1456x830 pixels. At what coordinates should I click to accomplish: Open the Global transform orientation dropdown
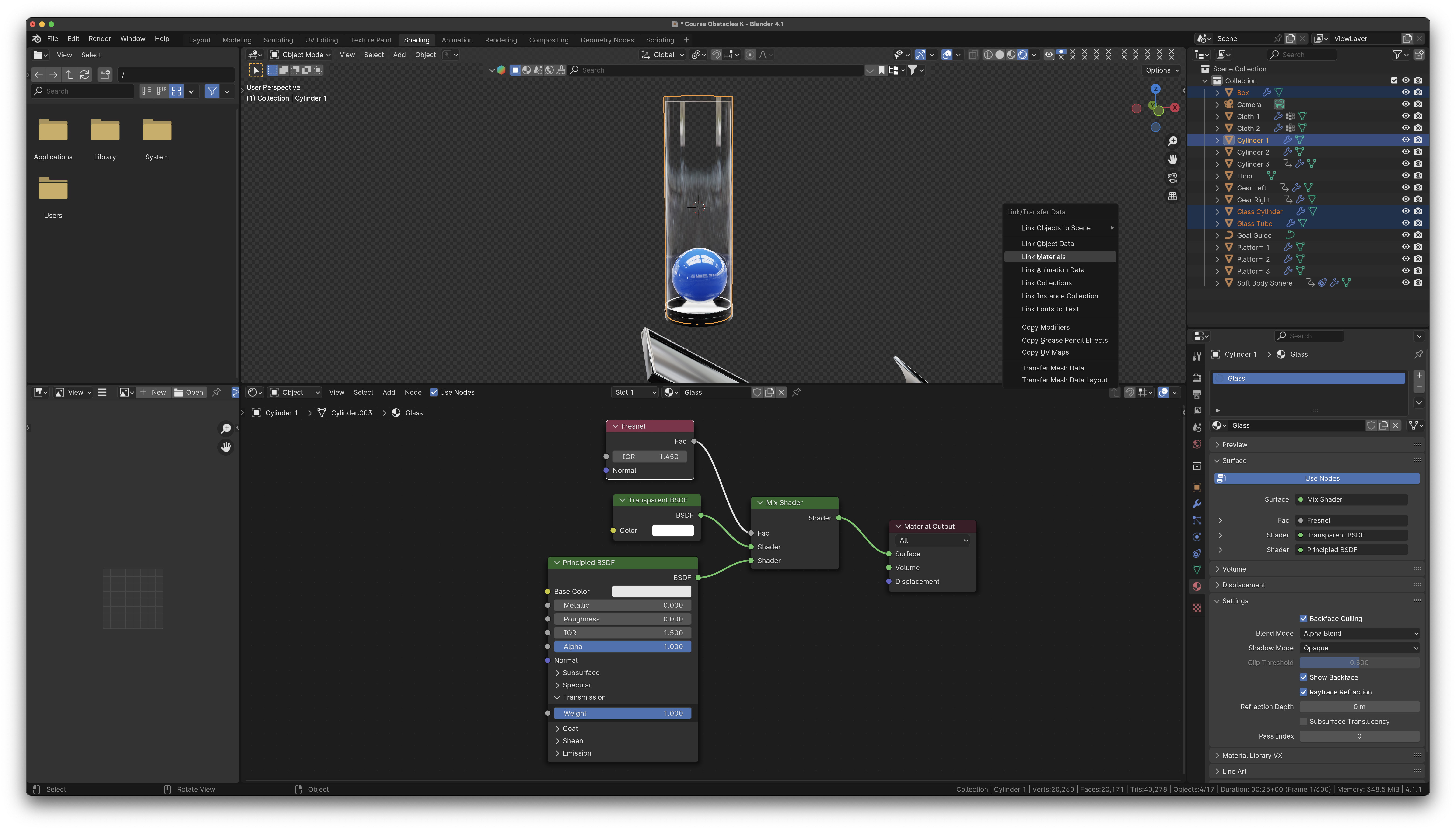coord(662,55)
